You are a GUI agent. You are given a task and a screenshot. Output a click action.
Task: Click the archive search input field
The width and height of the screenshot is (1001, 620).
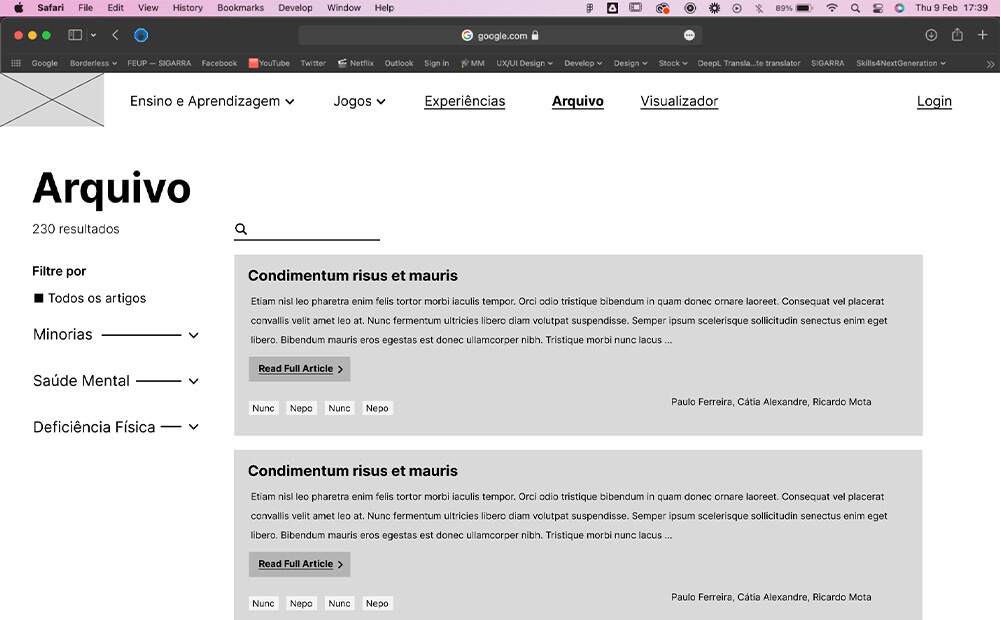[x=314, y=230]
